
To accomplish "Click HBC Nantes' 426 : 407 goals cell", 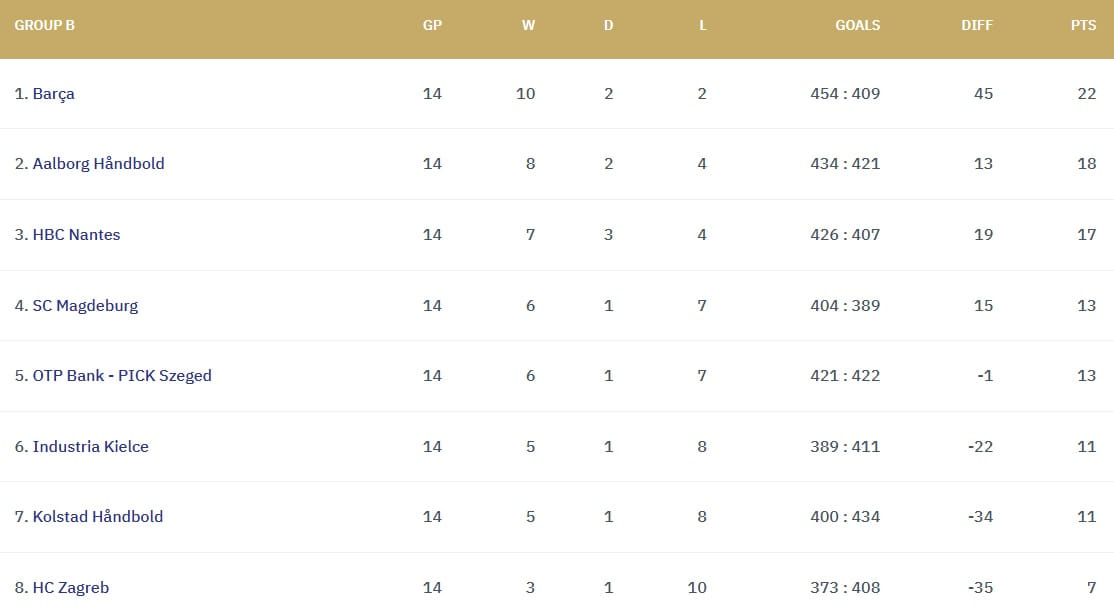I will (845, 235).
